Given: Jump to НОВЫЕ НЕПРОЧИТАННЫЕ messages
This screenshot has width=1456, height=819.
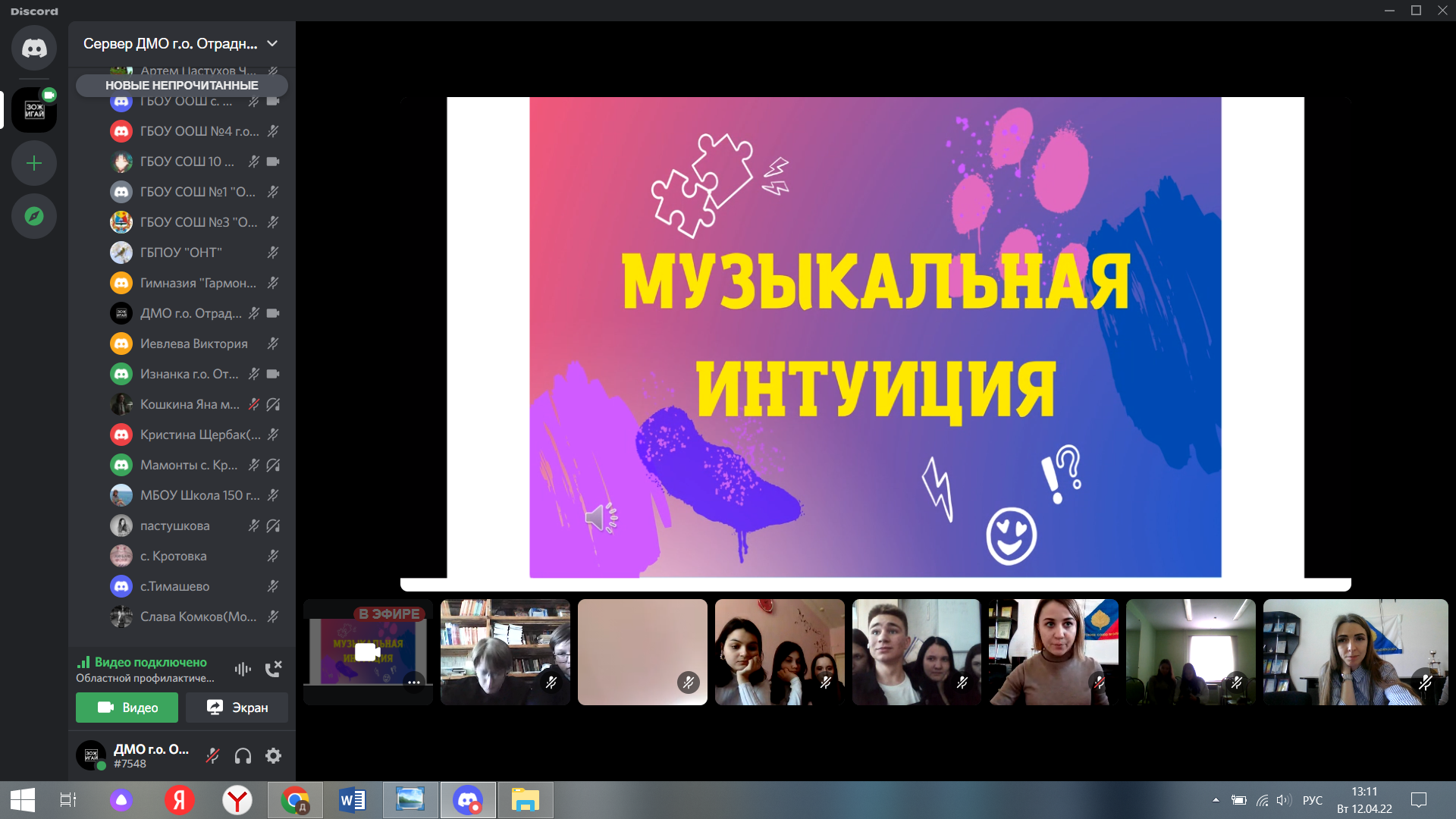Looking at the screenshot, I should coord(181,86).
